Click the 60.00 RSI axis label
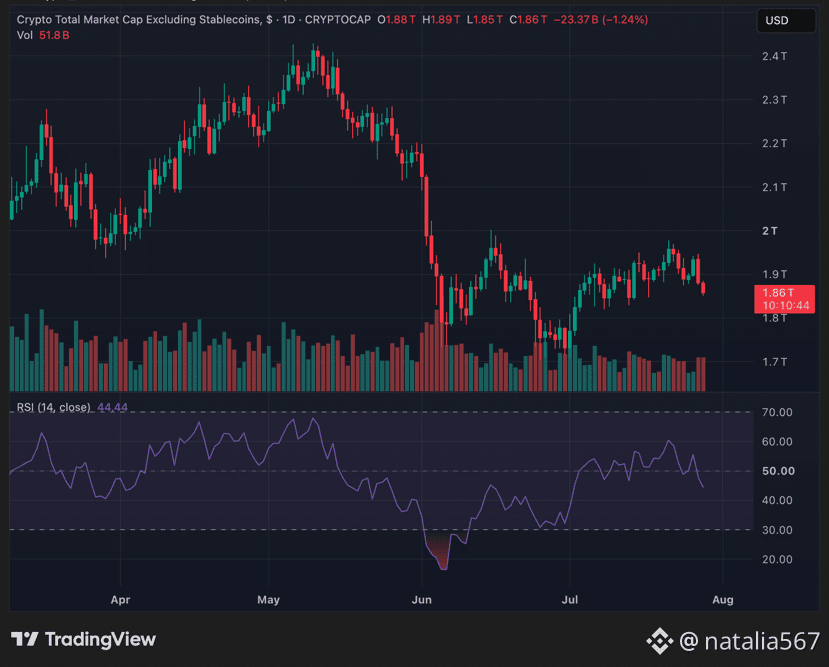 [x=777, y=442]
